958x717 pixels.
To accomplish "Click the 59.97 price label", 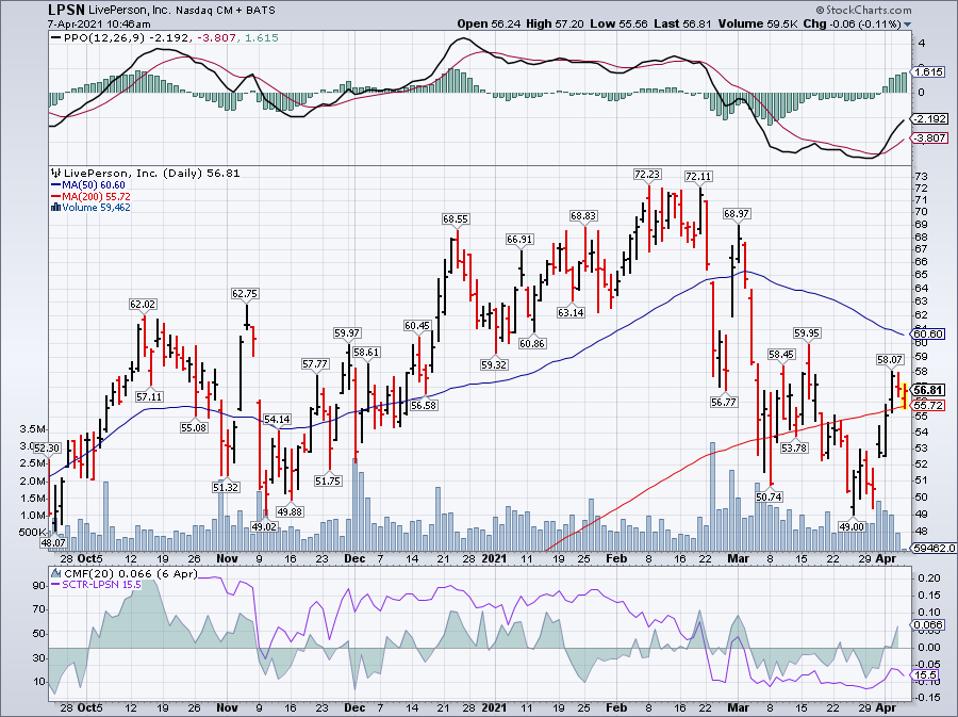I will tap(346, 333).
